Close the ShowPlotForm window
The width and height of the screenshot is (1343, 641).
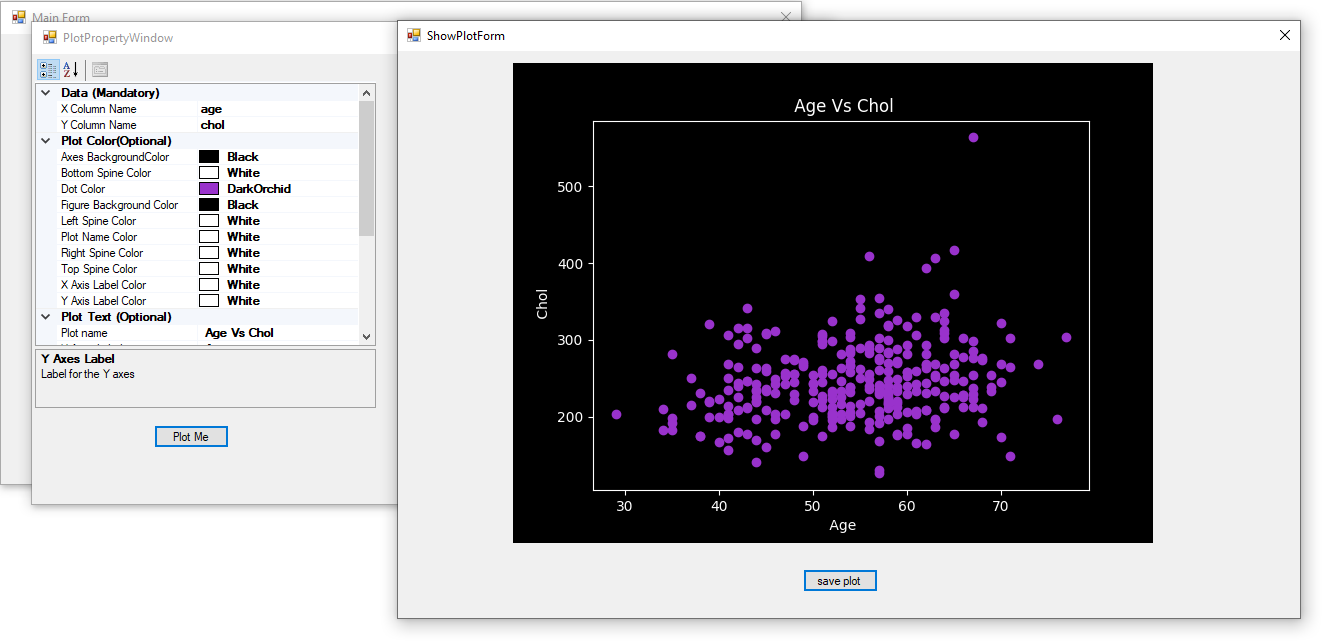click(1285, 35)
